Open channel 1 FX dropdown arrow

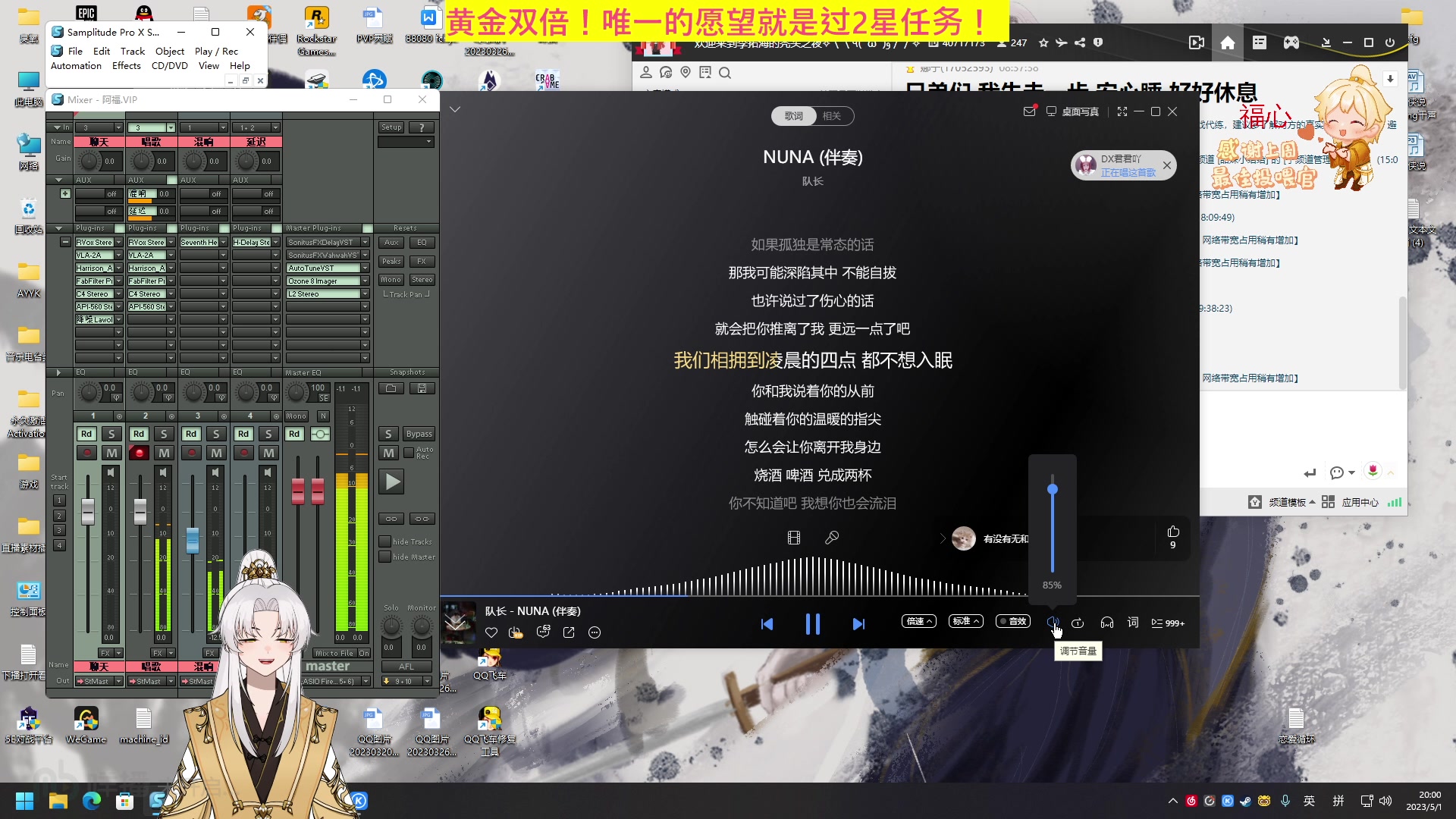118,653
